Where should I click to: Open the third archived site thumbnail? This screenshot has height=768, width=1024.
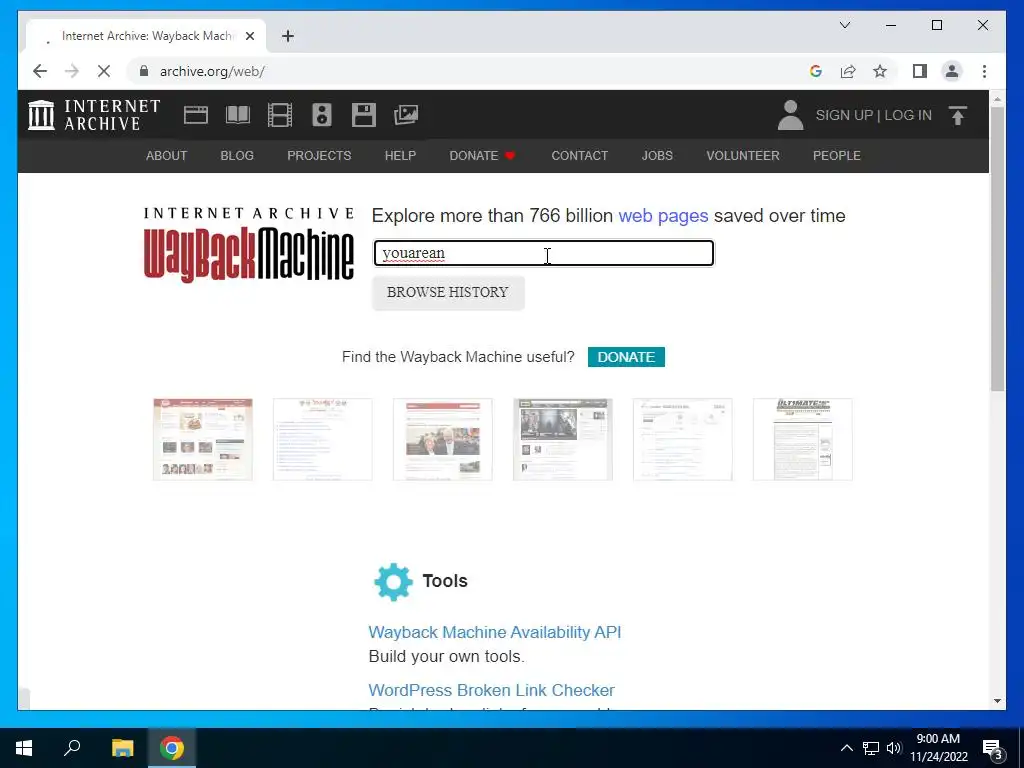coord(443,440)
